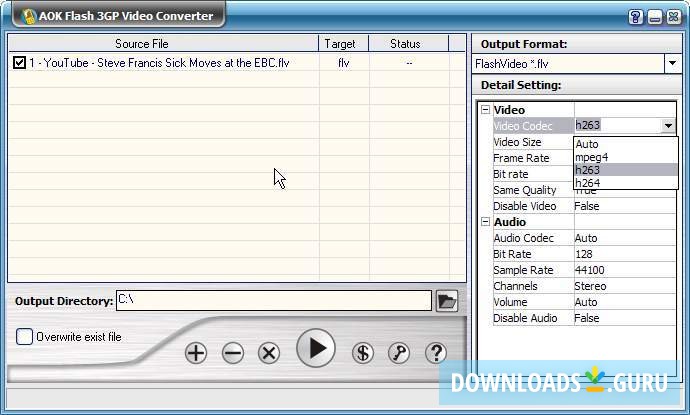Click the key register button
Screen dimensions: 690x415
point(399,353)
